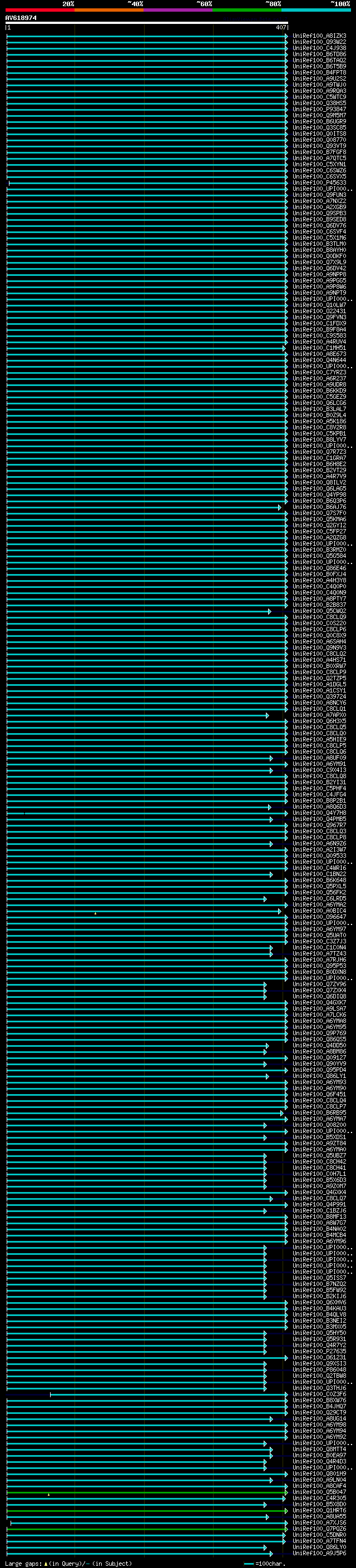The width and height of the screenshot is (356, 1568).
Task: Click the UniRef100_A8UG14 label
Action: point(319,1419)
